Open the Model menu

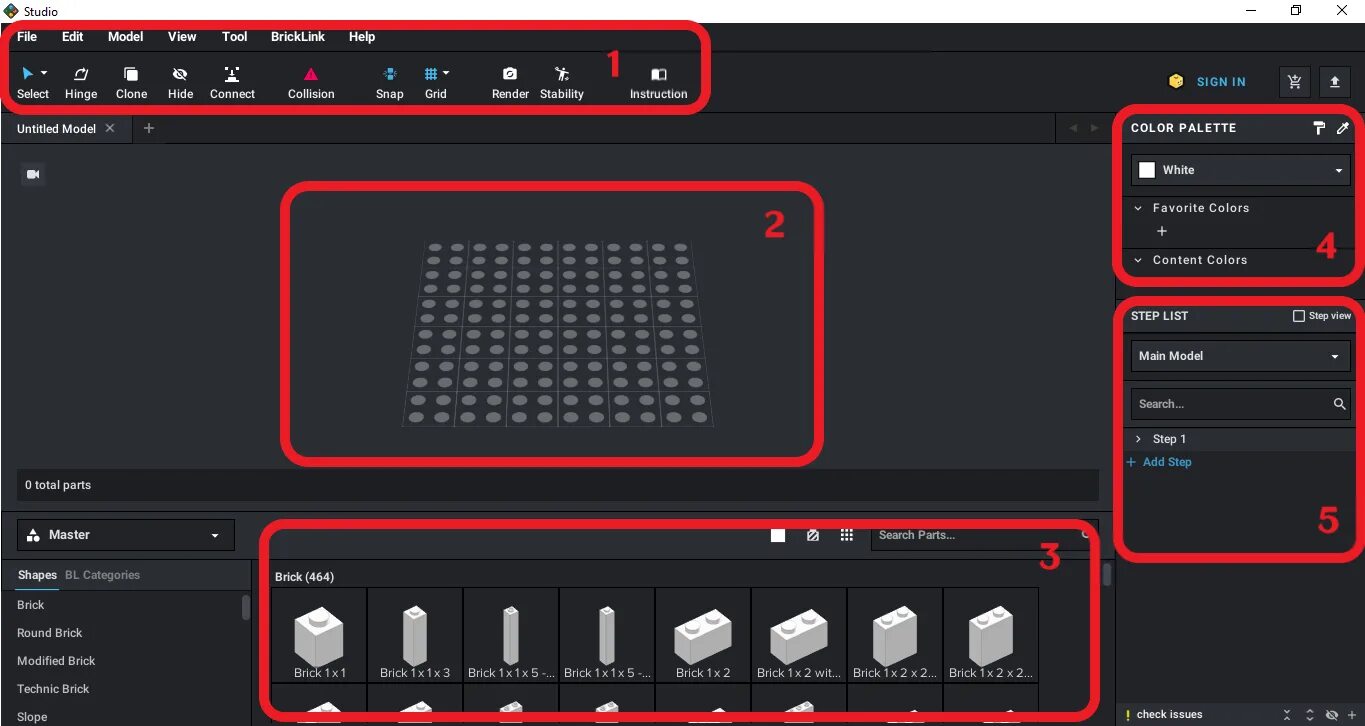[126, 37]
